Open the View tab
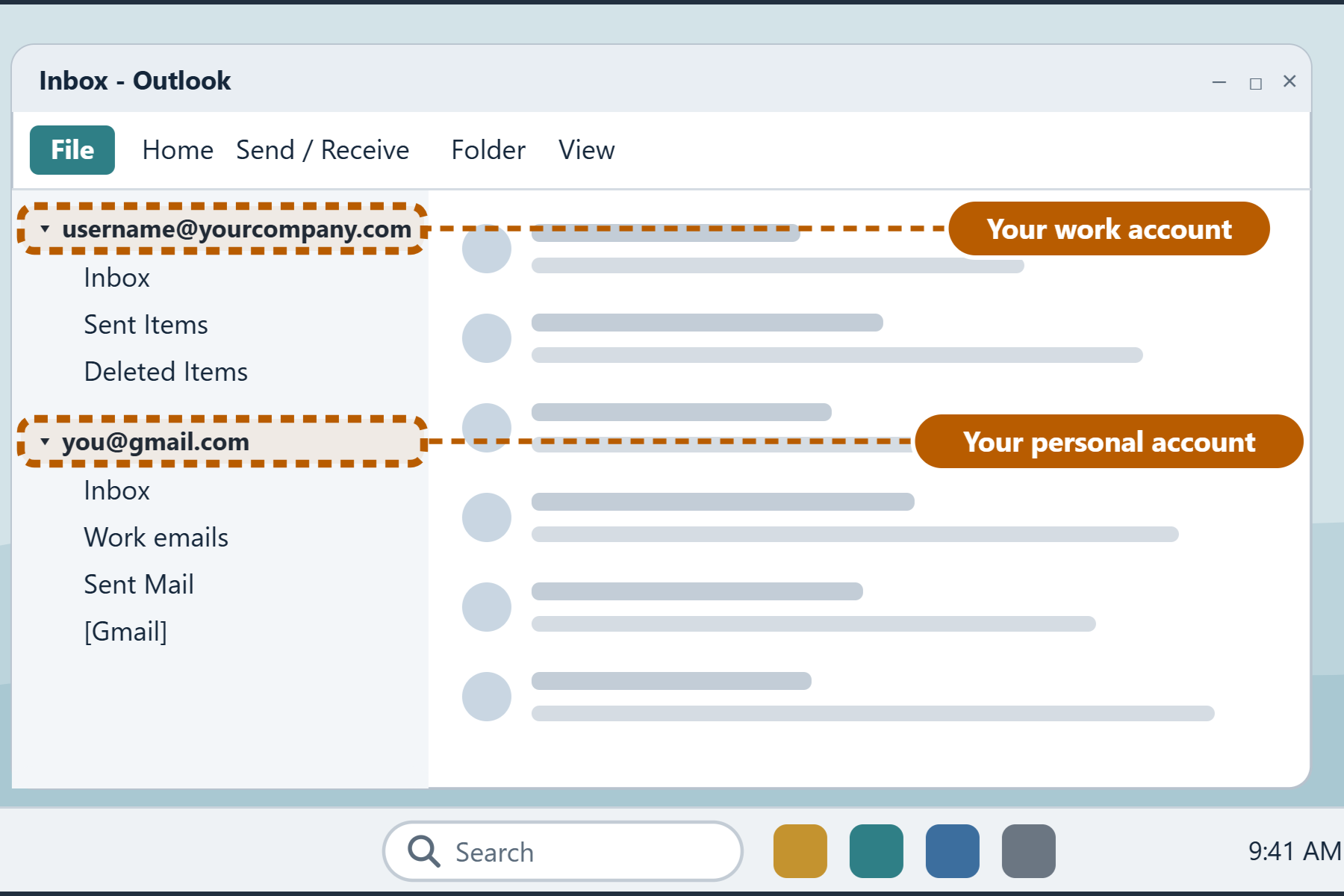The image size is (1344, 896). pos(587,150)
